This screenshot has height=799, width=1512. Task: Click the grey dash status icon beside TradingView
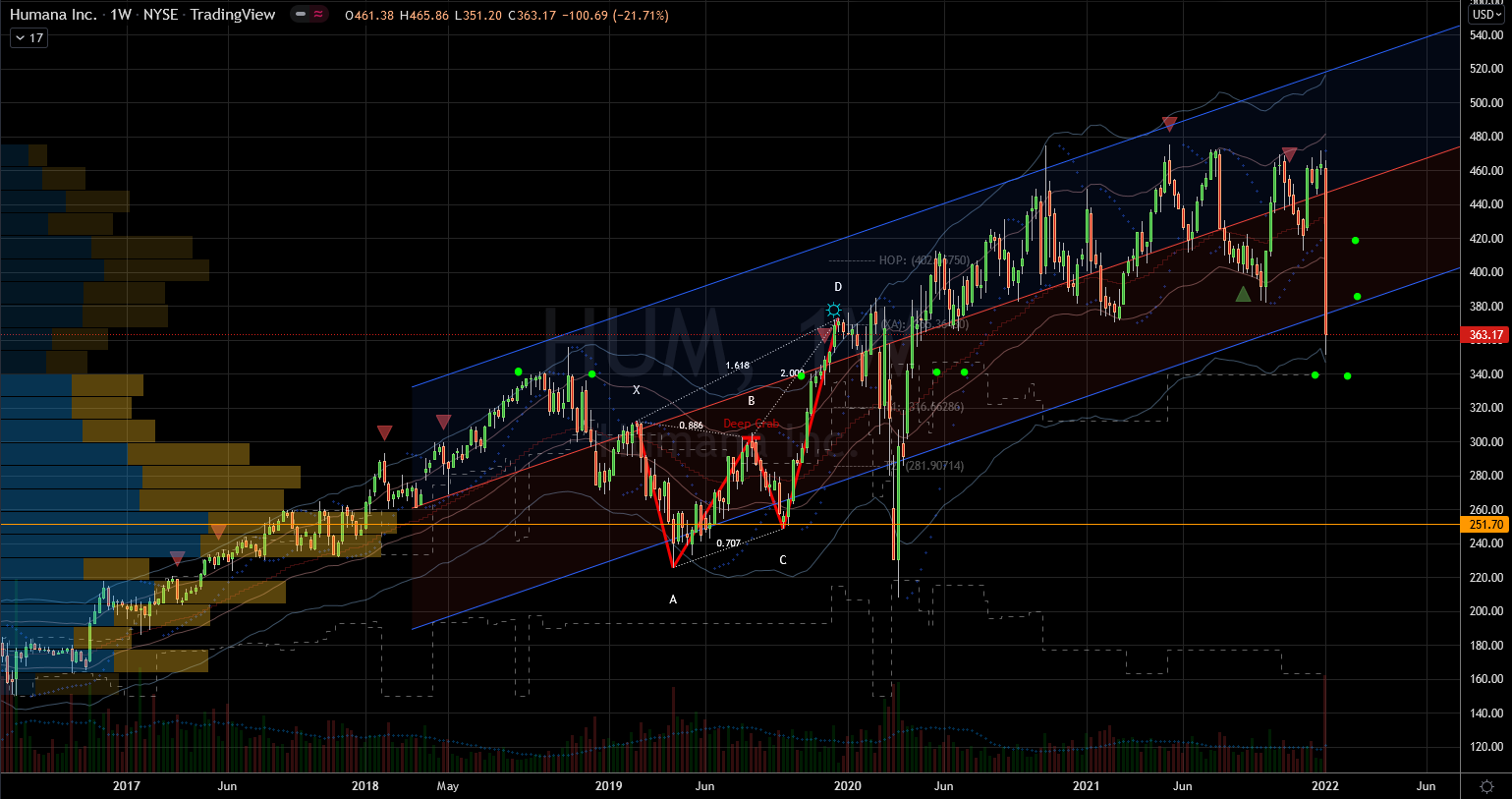(301, 15)
